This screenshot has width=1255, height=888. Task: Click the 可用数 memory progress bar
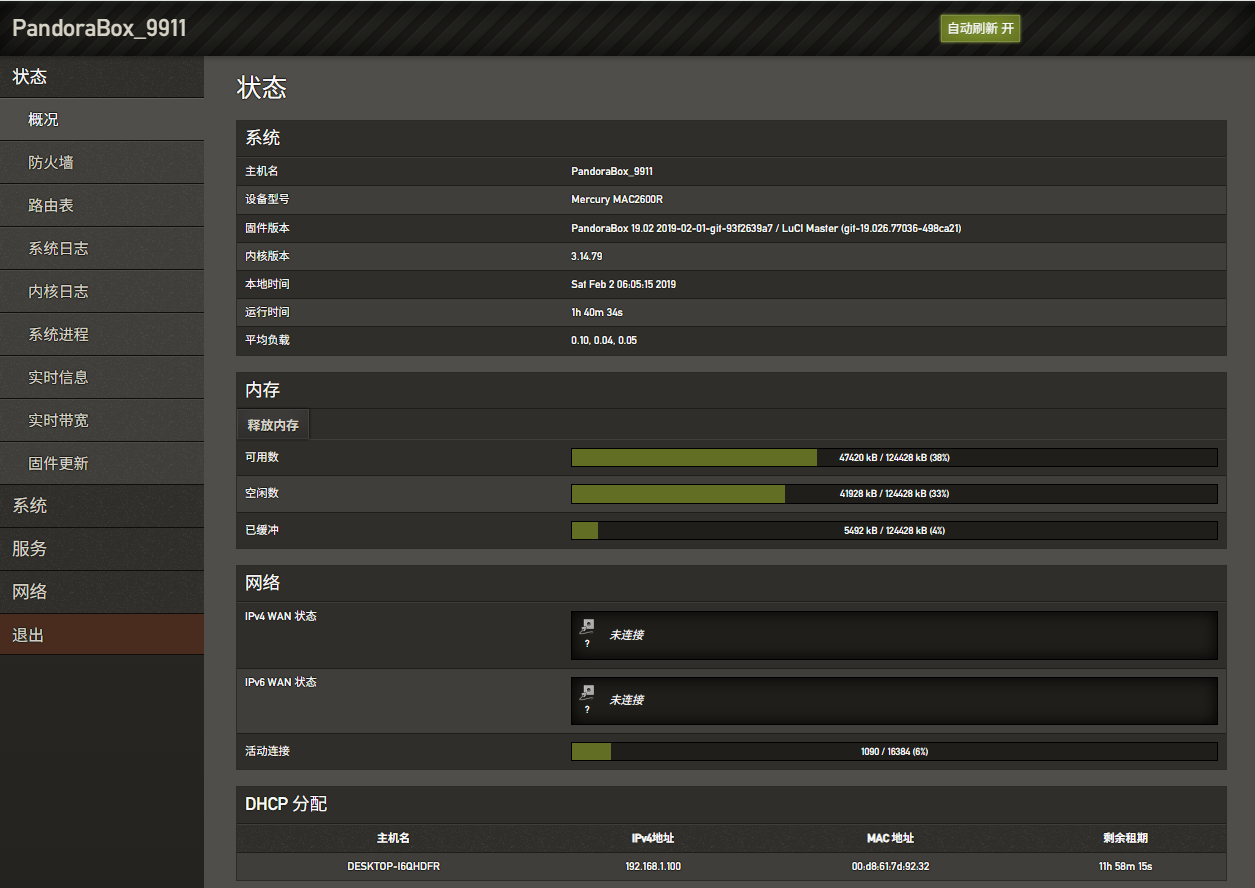[x=894, y=457]
